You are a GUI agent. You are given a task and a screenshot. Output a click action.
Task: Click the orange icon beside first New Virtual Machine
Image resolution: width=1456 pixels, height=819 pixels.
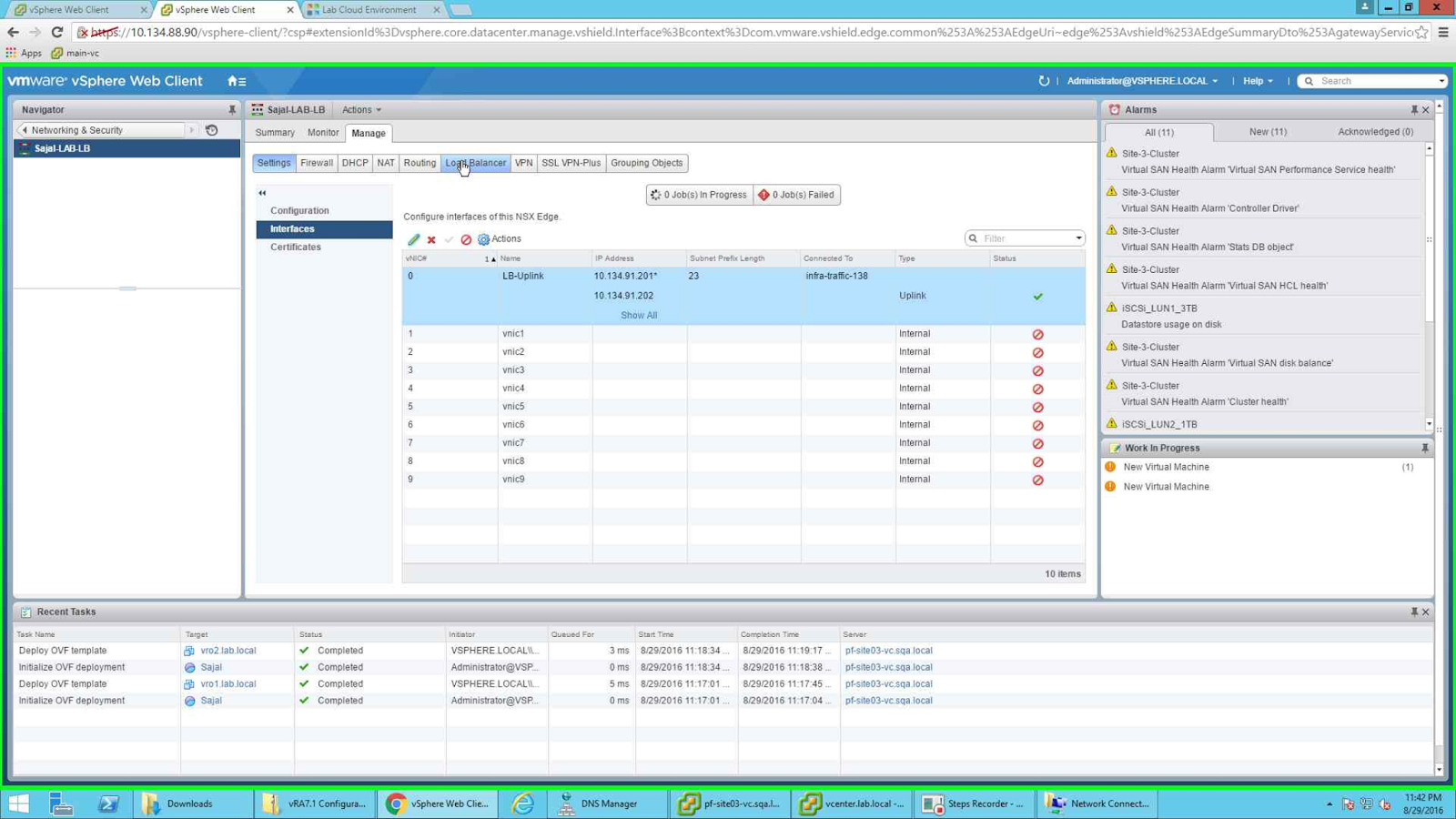(1110, 467)
